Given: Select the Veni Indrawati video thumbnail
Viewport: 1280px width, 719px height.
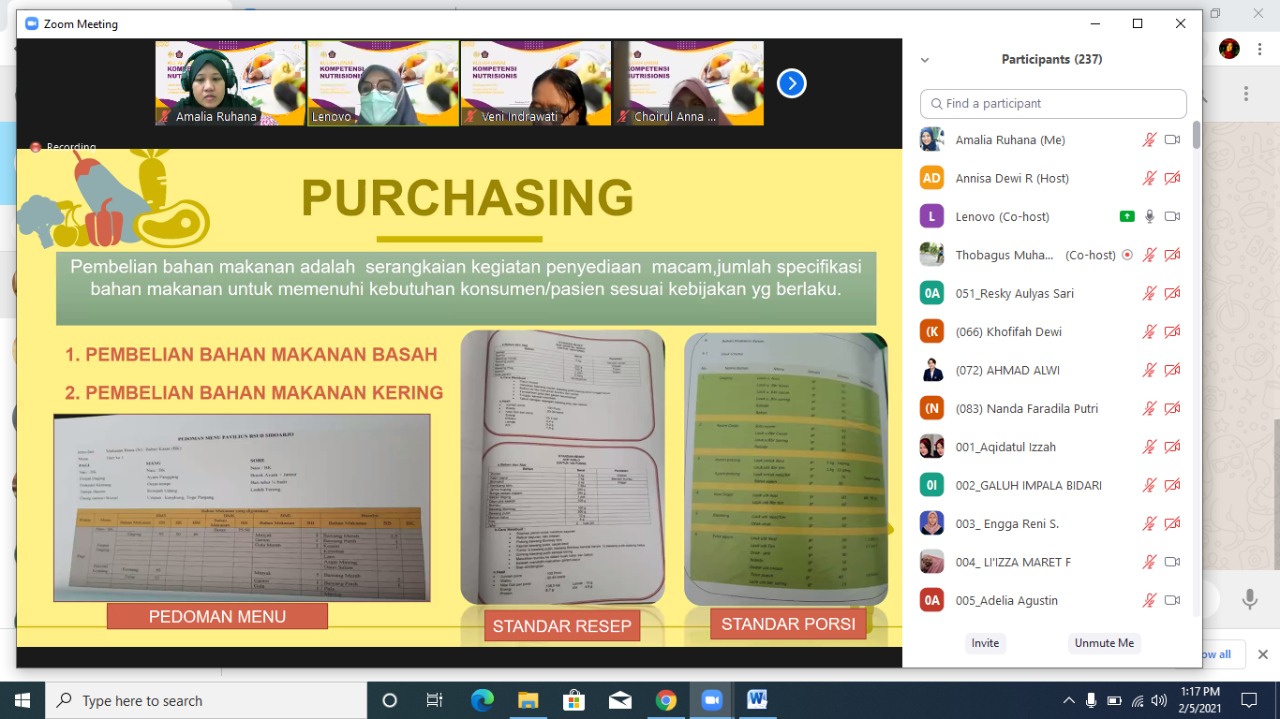Looking at the screenshot, I should point(536,83).
